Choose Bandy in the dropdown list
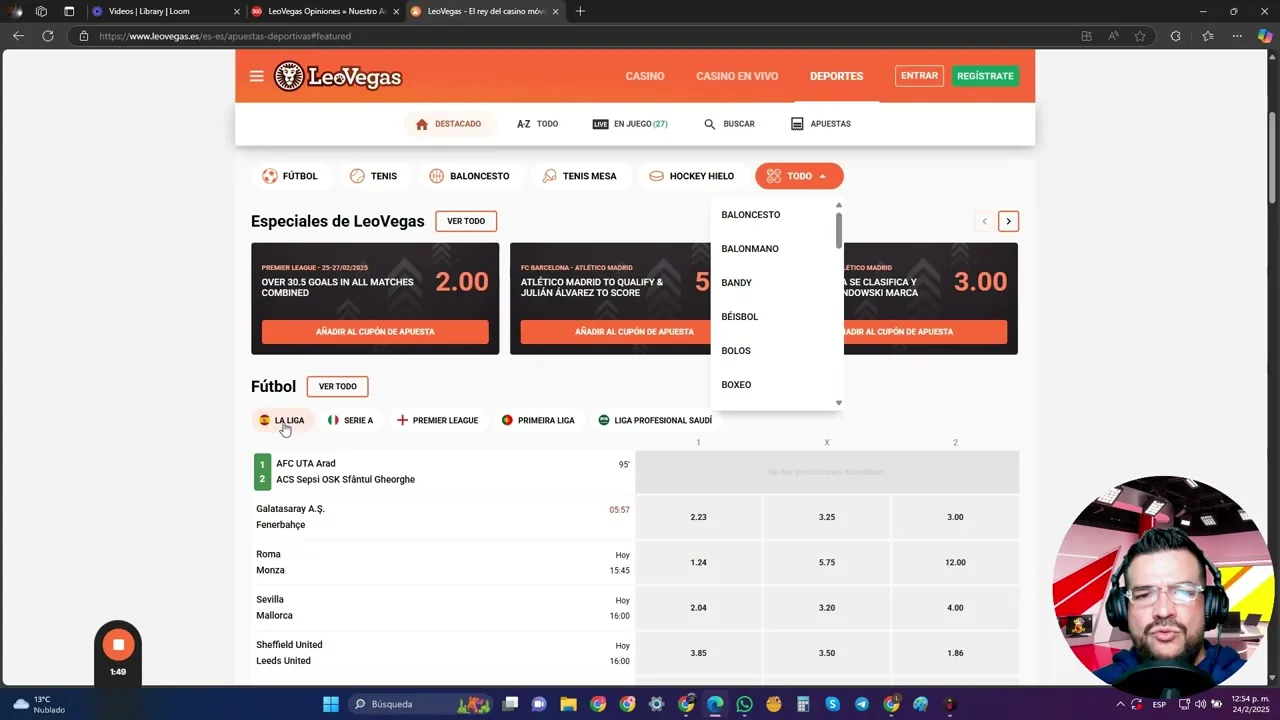The image size is (1280, 720). [x=772, y=283]
